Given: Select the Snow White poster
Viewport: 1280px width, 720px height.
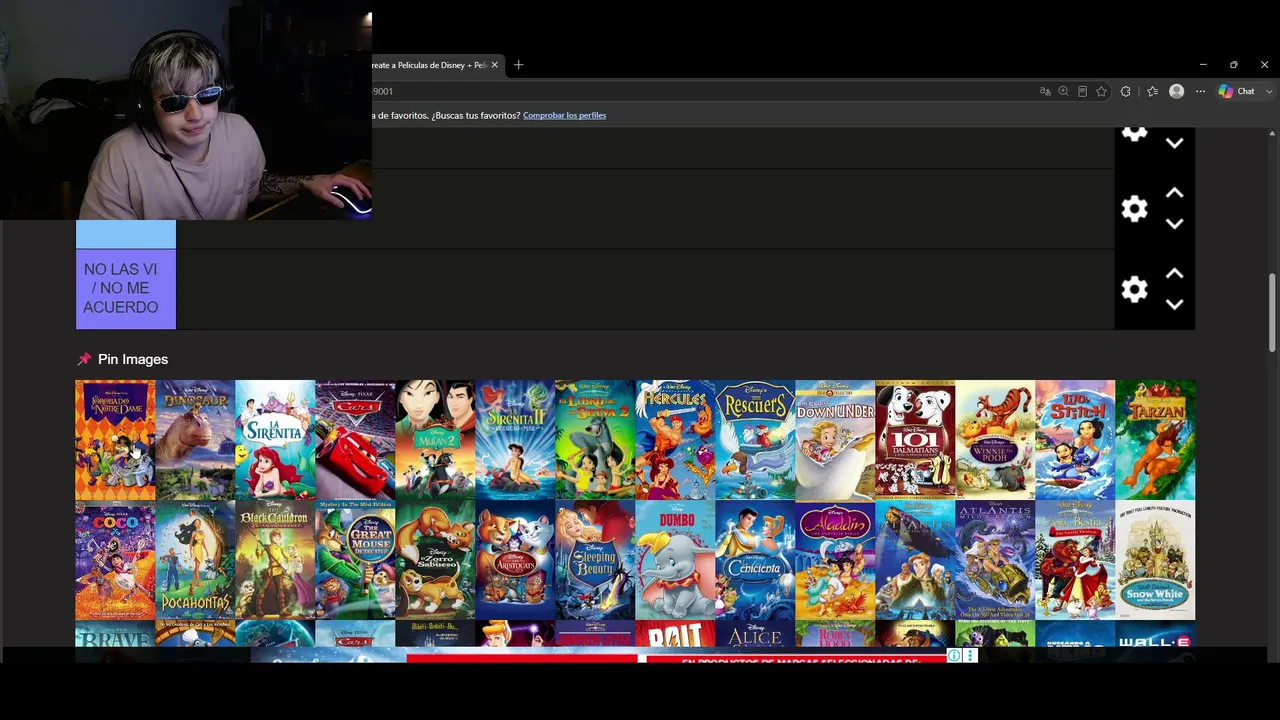Looking at the screenshot, I should click(1155, 560).
